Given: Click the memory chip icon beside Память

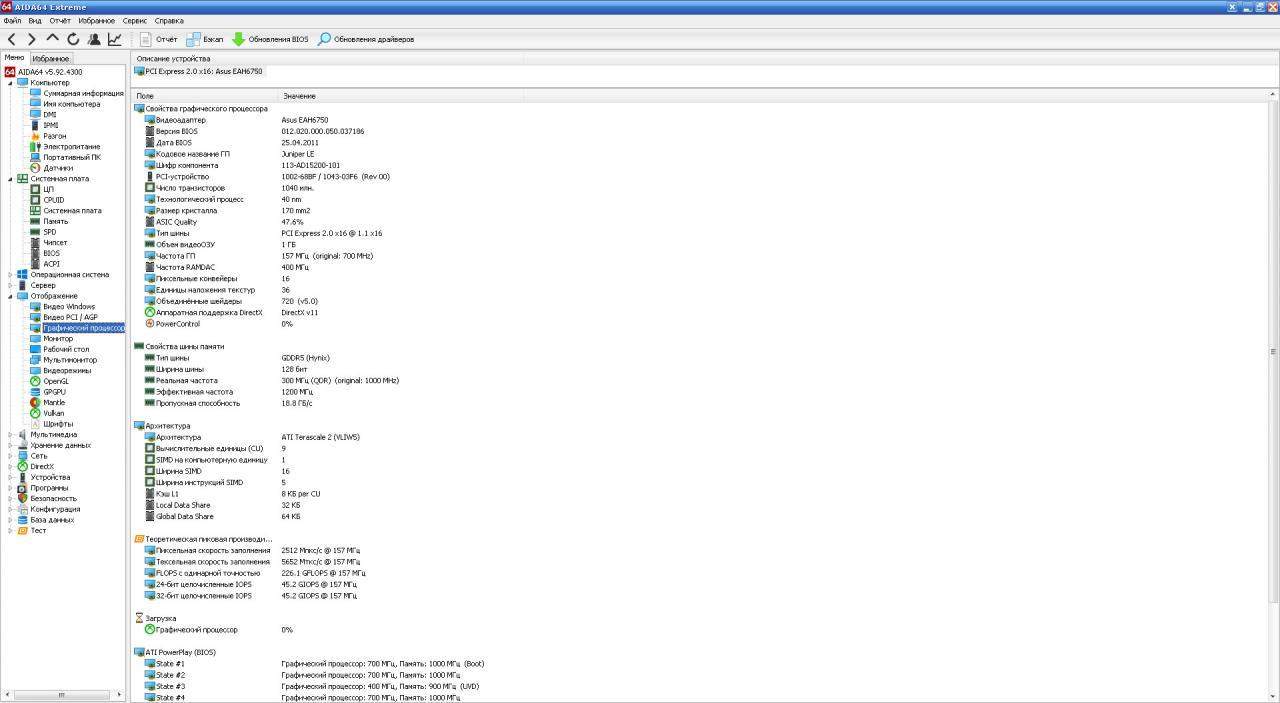Looking at the screenshot, I should pos(36,221).
